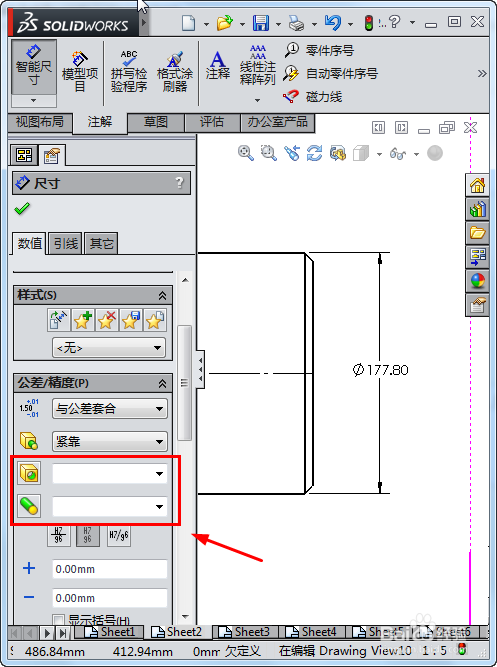
Task: Open a file with the folder icon
Action: pos(225,23)
